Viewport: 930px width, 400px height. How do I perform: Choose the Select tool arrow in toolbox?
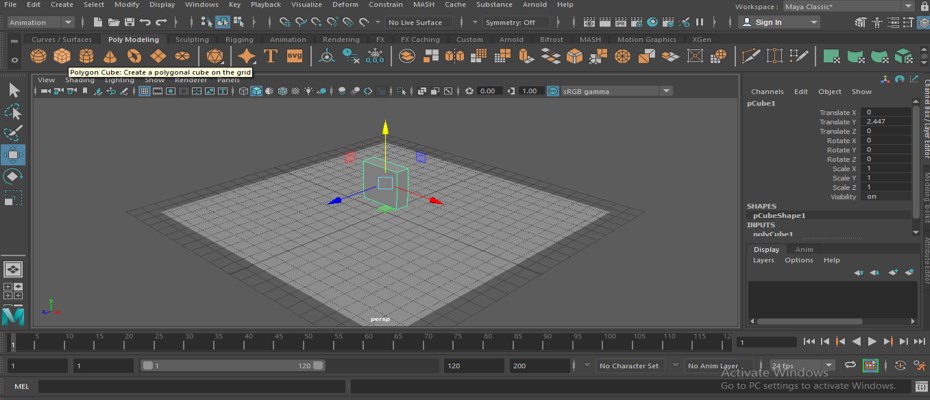[x=13, y=90]
